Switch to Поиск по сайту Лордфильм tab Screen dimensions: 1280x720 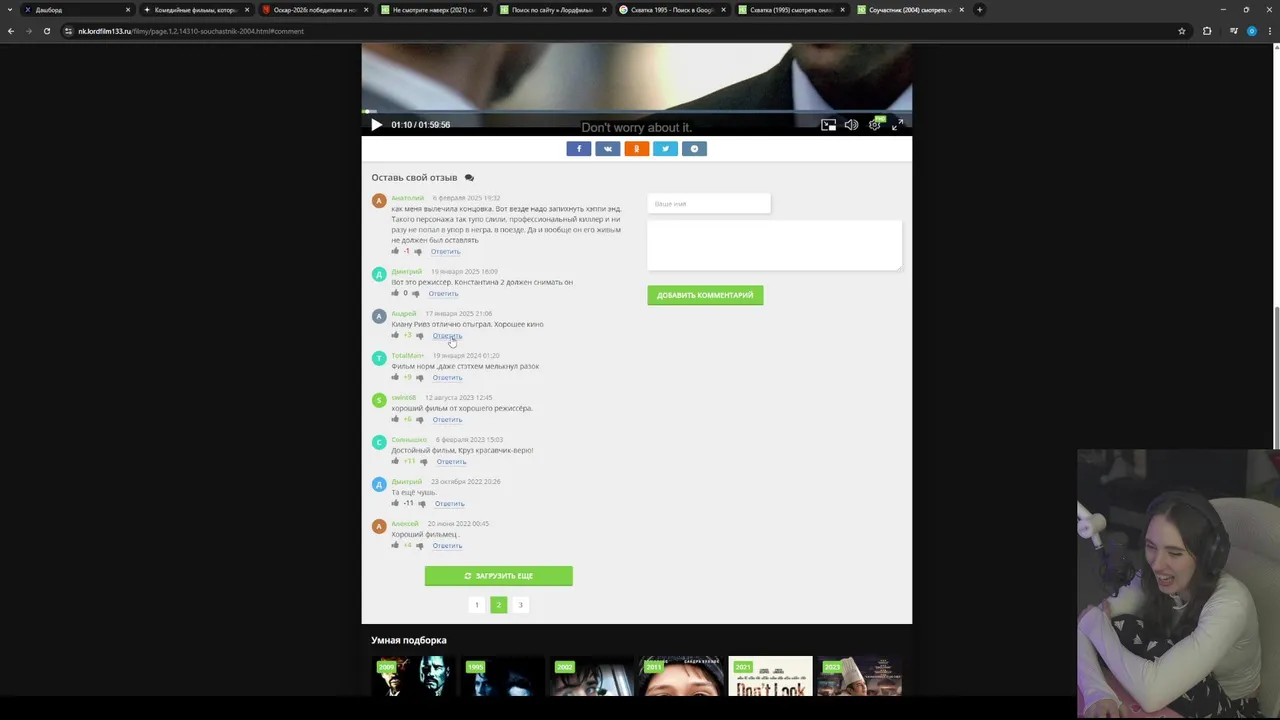[552, 10]
